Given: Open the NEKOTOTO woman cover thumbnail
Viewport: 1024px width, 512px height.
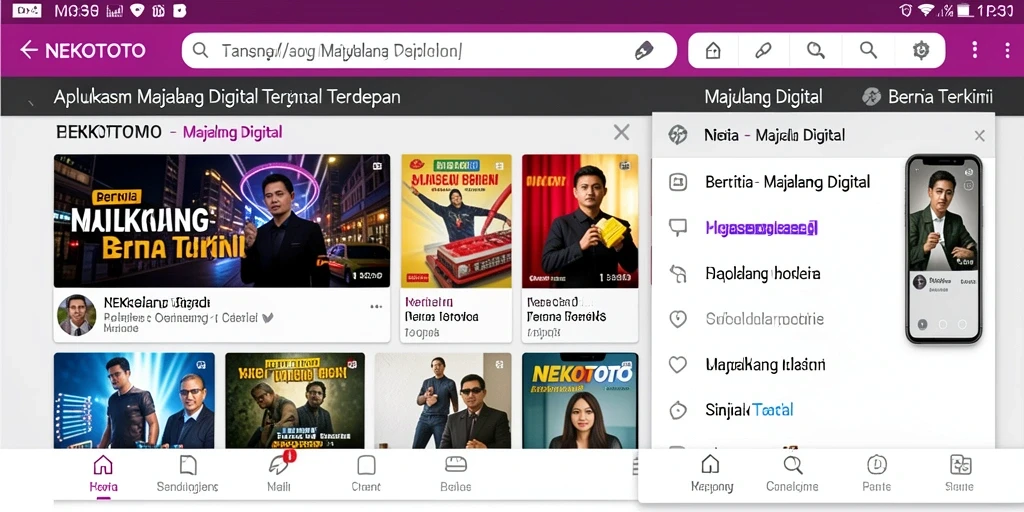Looking at the screenshot, I should (580, 400).
